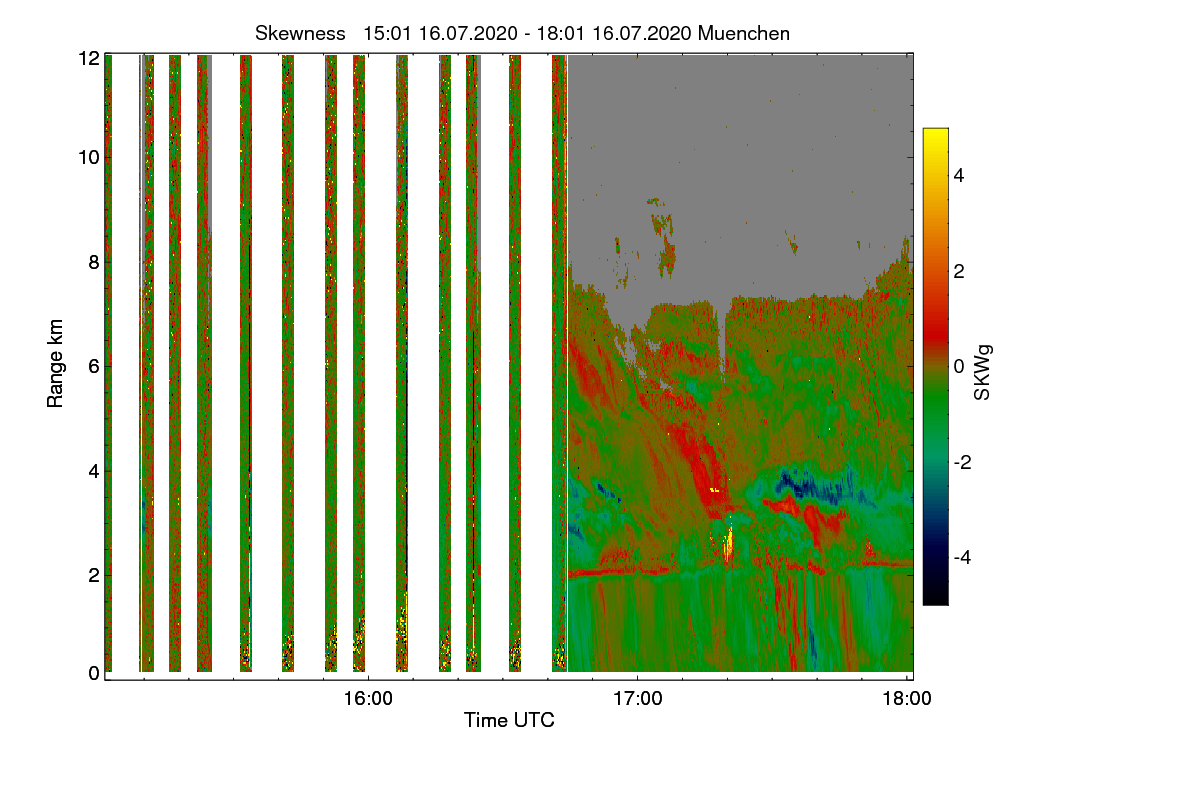Click the range-axis tick label "0" at bottom left
The image size is (1200, 800).
point(93,673)
